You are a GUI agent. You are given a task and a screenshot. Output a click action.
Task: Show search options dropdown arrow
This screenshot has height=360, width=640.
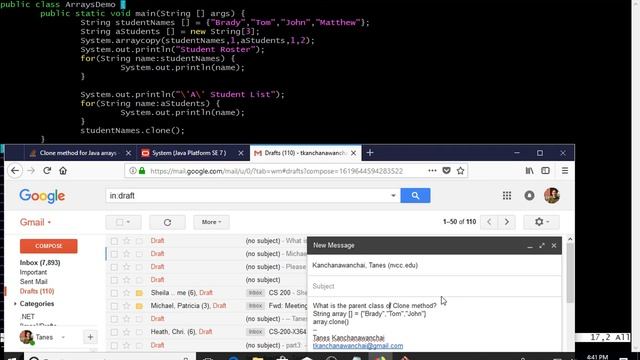[x=393, y=196]
